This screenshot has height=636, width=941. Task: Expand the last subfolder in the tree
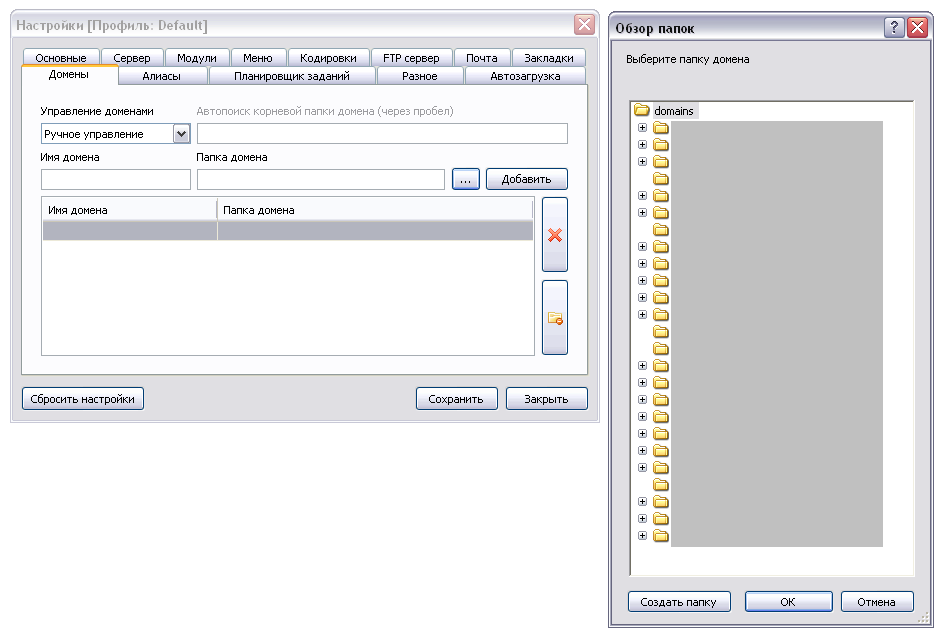coord(643,535)
